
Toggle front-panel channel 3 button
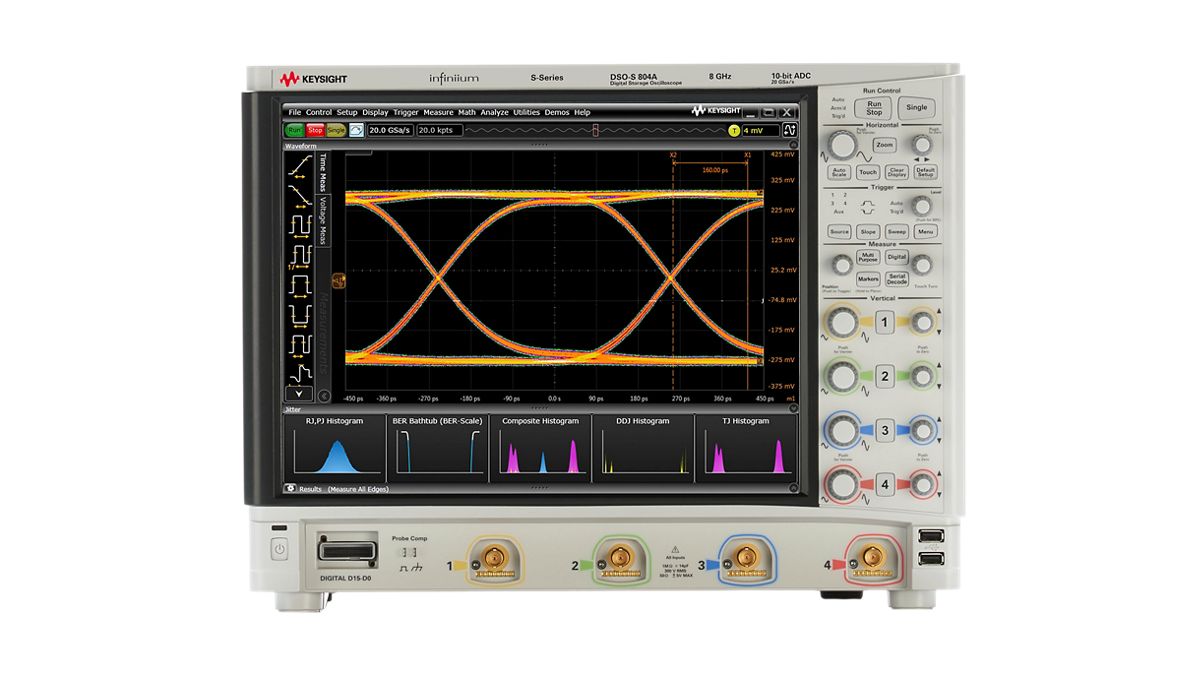pyautogui.click(x=884, y=431)
